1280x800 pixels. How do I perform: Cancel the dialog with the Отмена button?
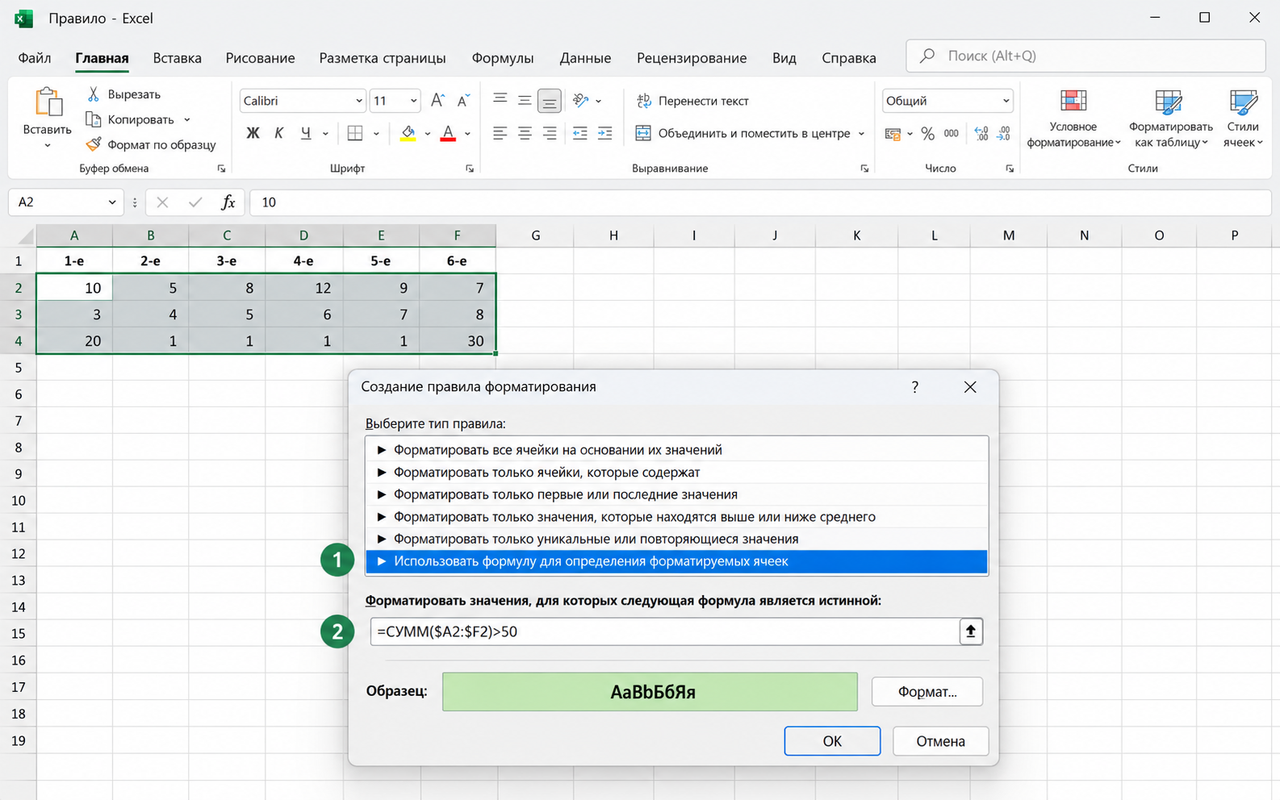point(941,741)
